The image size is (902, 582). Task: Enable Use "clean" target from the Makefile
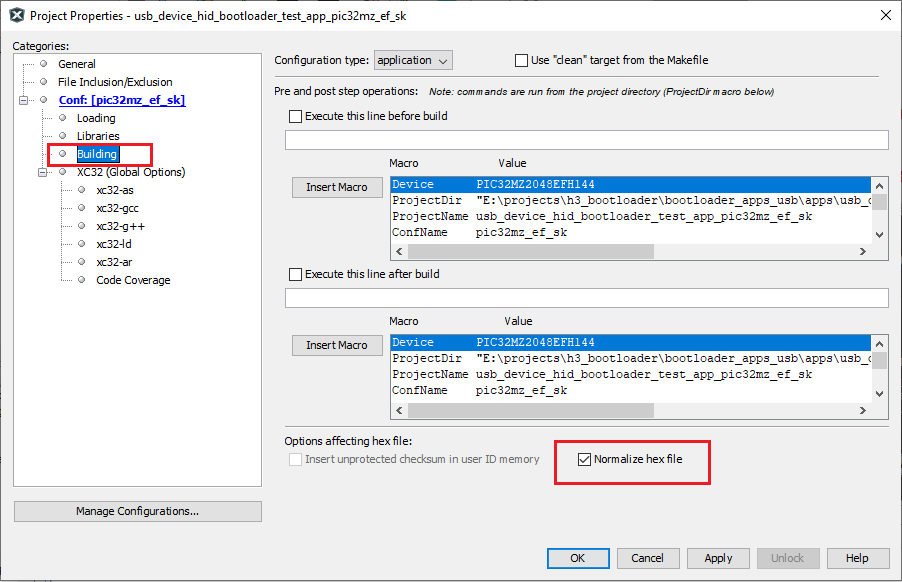pyautogui.click(x=521, y=59)
